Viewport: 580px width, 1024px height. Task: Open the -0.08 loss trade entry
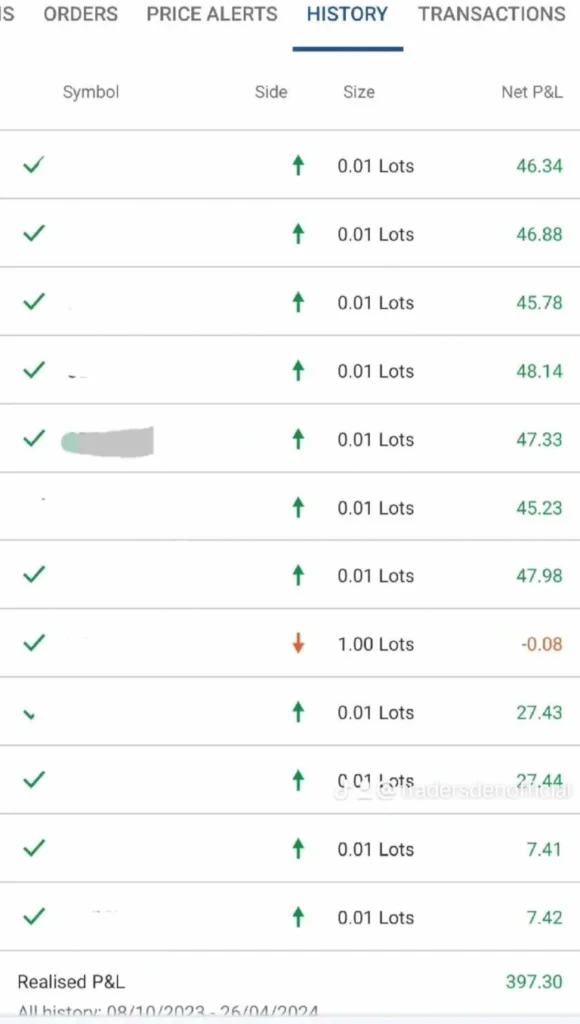290,643
